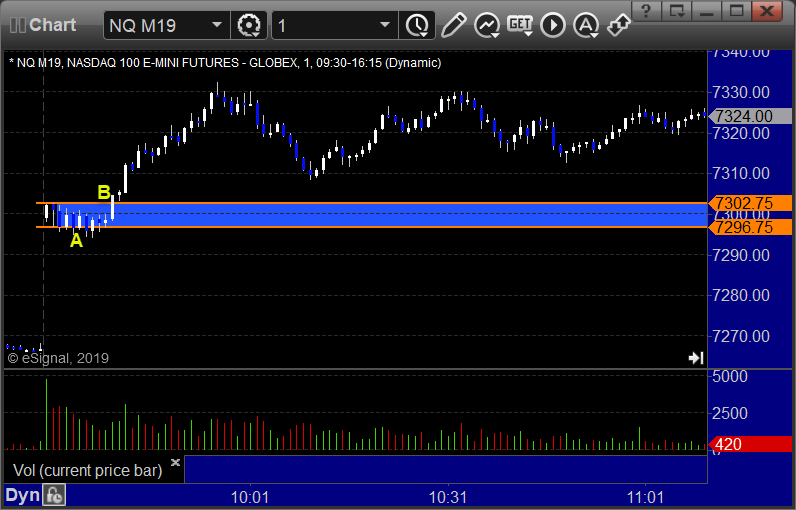The image size is (796, 510).
Task: Click the 7280.00 price axis label
Action: pos(741,295)
